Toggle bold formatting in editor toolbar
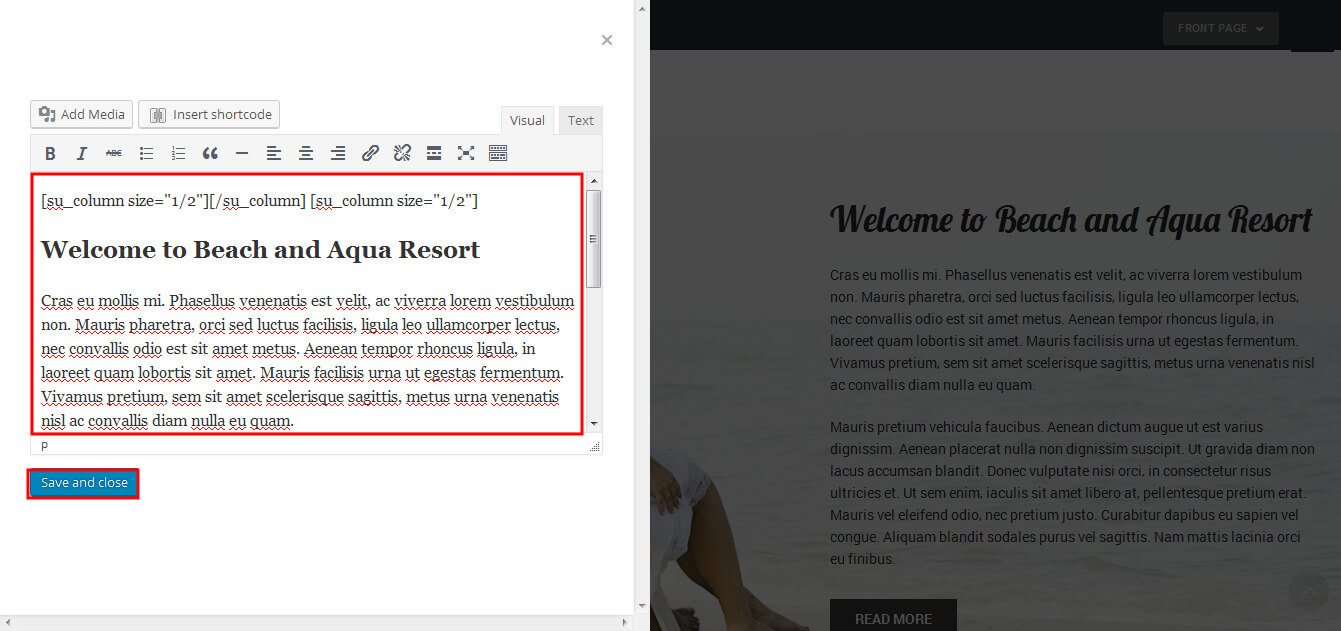Screen dimensions: 1341x631 point(50,153)
